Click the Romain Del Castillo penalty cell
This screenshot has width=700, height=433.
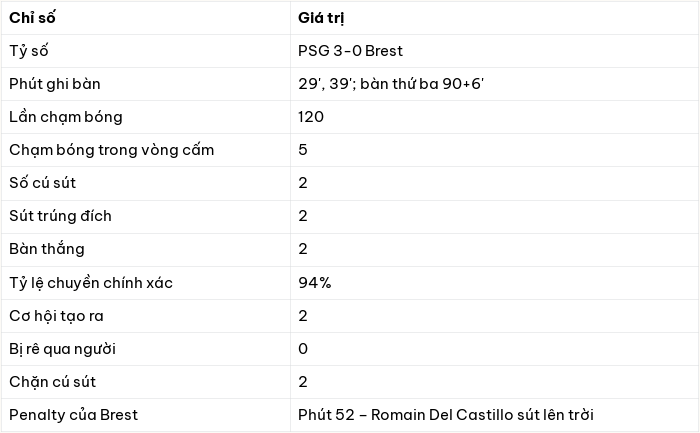tap(494, 415)
